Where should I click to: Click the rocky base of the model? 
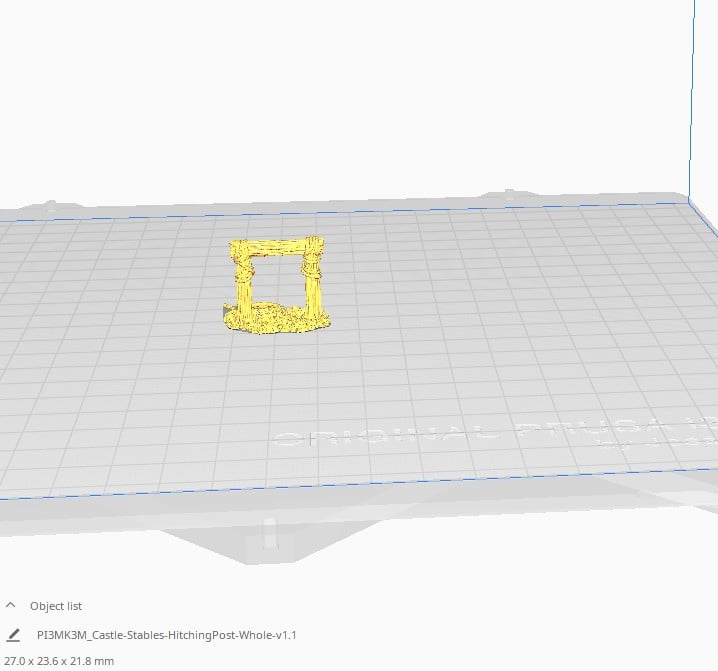[x=275, y=319]
